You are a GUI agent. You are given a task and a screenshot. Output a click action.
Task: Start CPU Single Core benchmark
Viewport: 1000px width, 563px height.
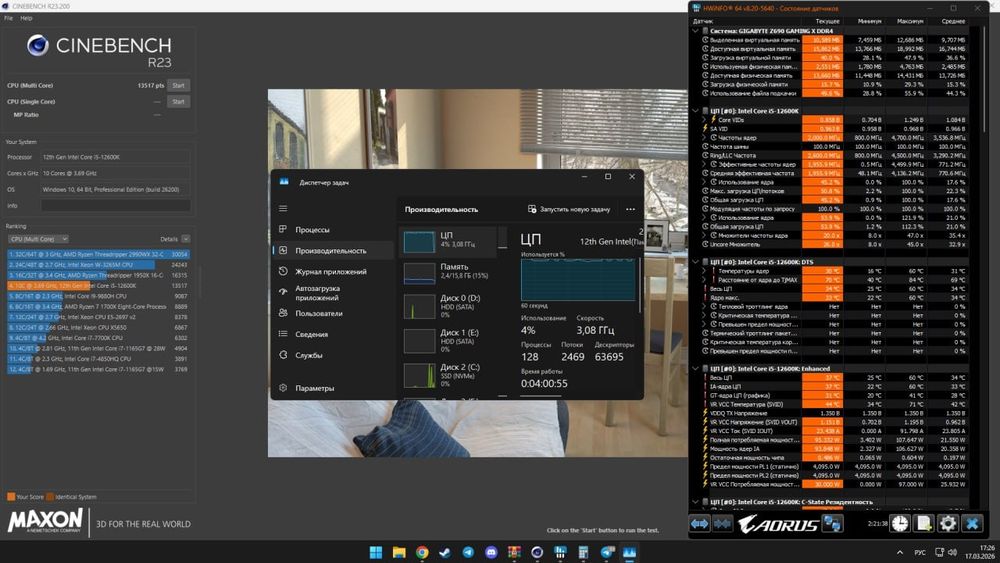[179, 101]
